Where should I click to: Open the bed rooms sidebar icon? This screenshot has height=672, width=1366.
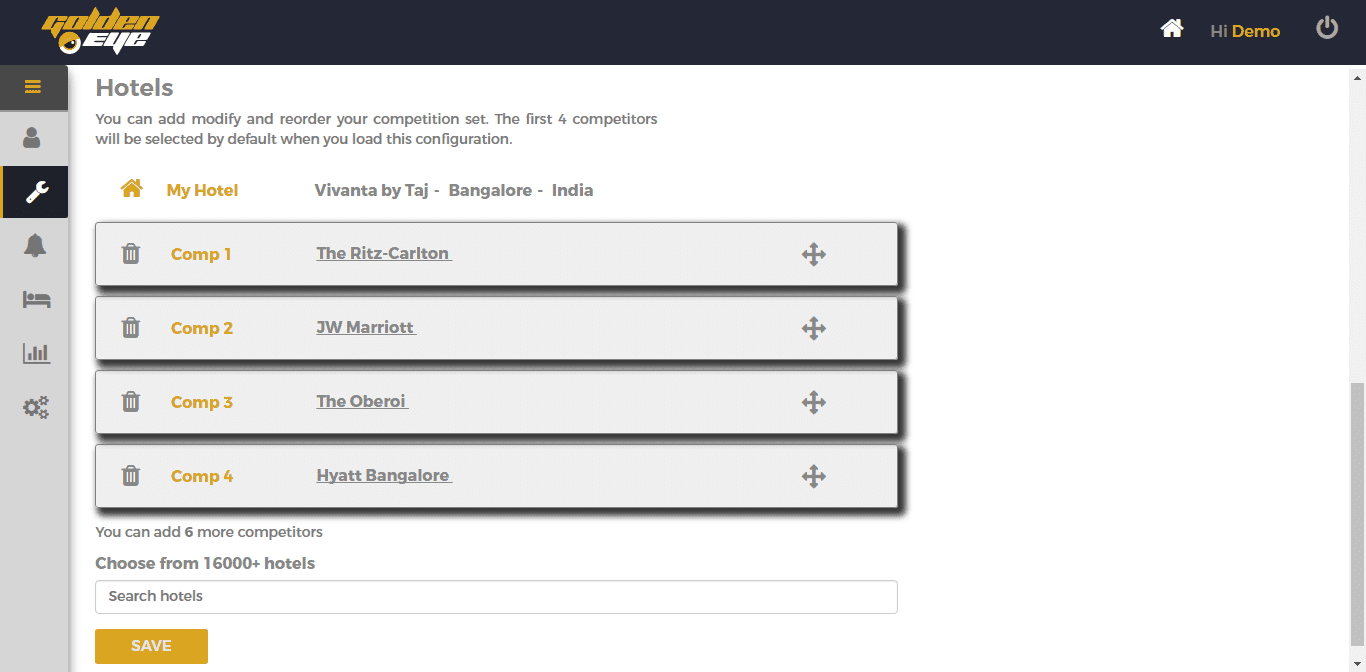pos(36,299)
